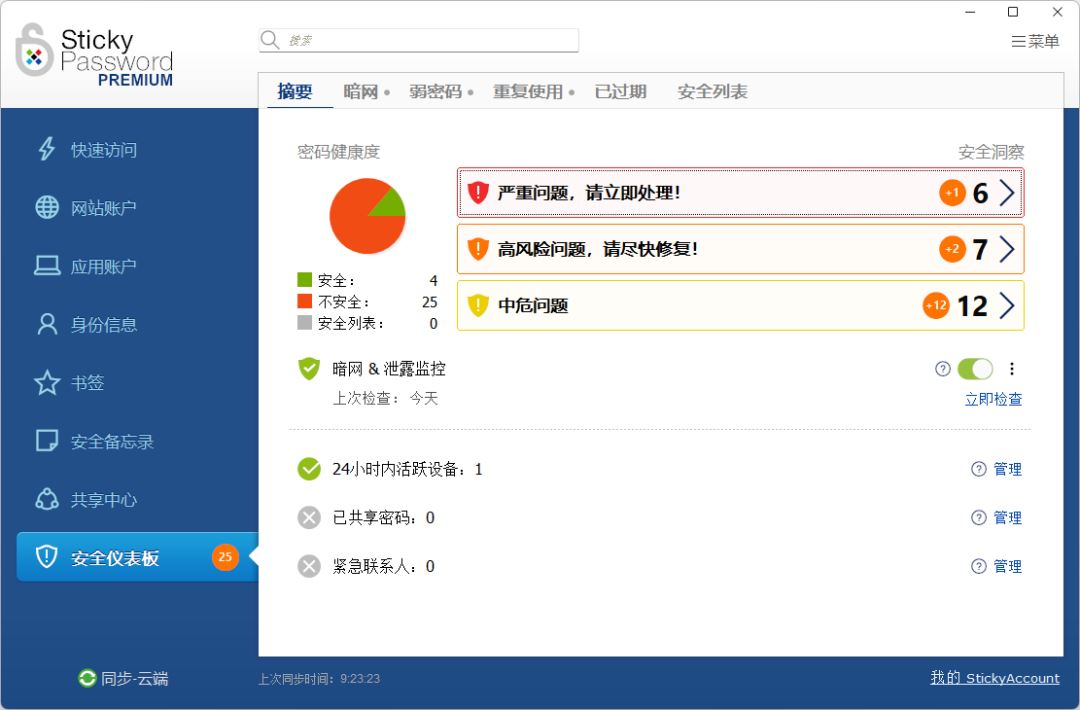This screenshot has height=710, width=1080.
Task: Click the grey X icon for 已共享密码
Action: pyautogui.click(x=309, y=517)
